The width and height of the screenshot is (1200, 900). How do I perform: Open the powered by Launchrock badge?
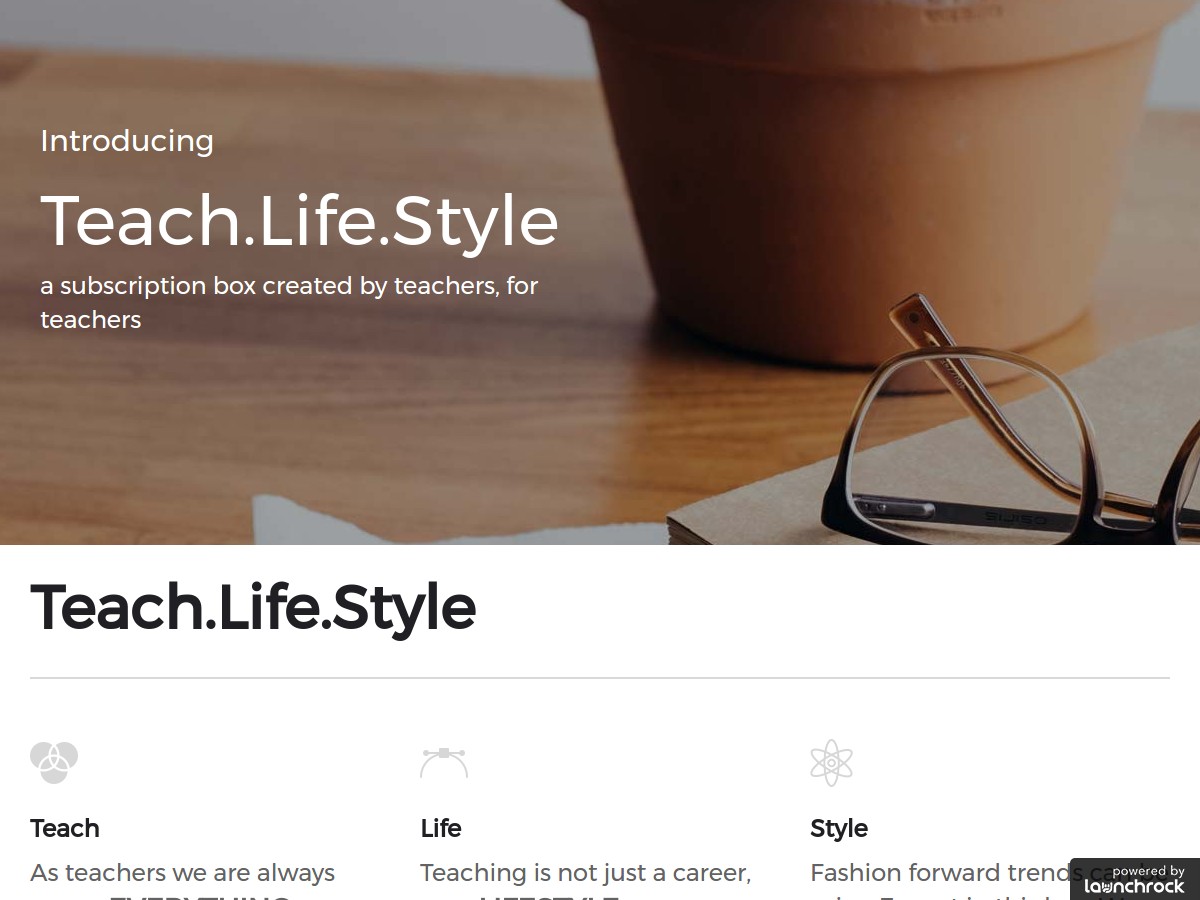(1135, 879)
